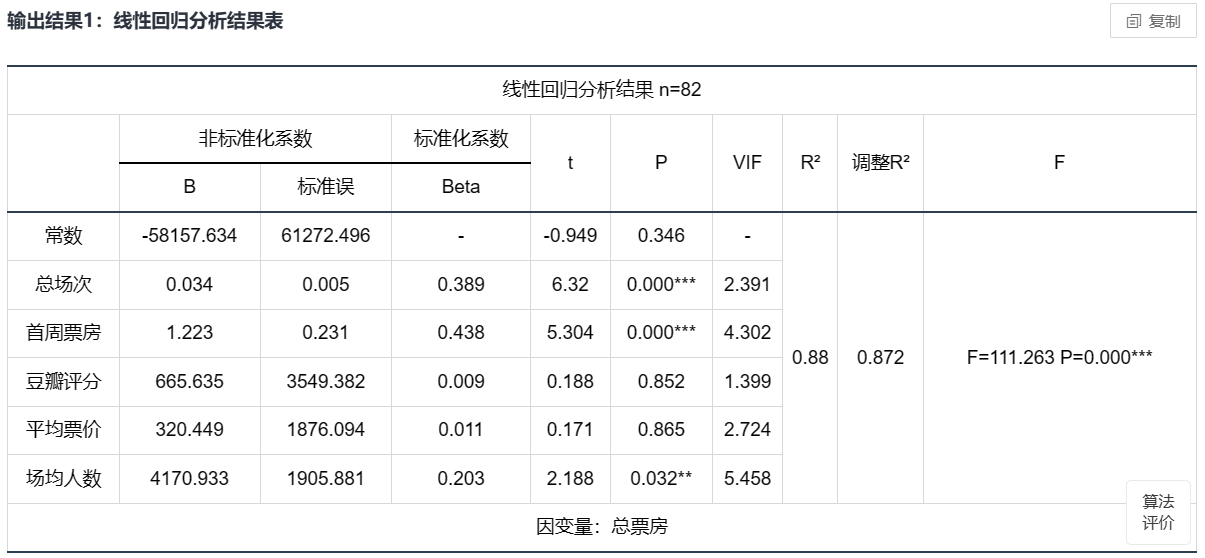Viewport: 1205px width, 558px height.
Task: Click the 因变量：总票房 footer row
Action: [x=601, y=526]
